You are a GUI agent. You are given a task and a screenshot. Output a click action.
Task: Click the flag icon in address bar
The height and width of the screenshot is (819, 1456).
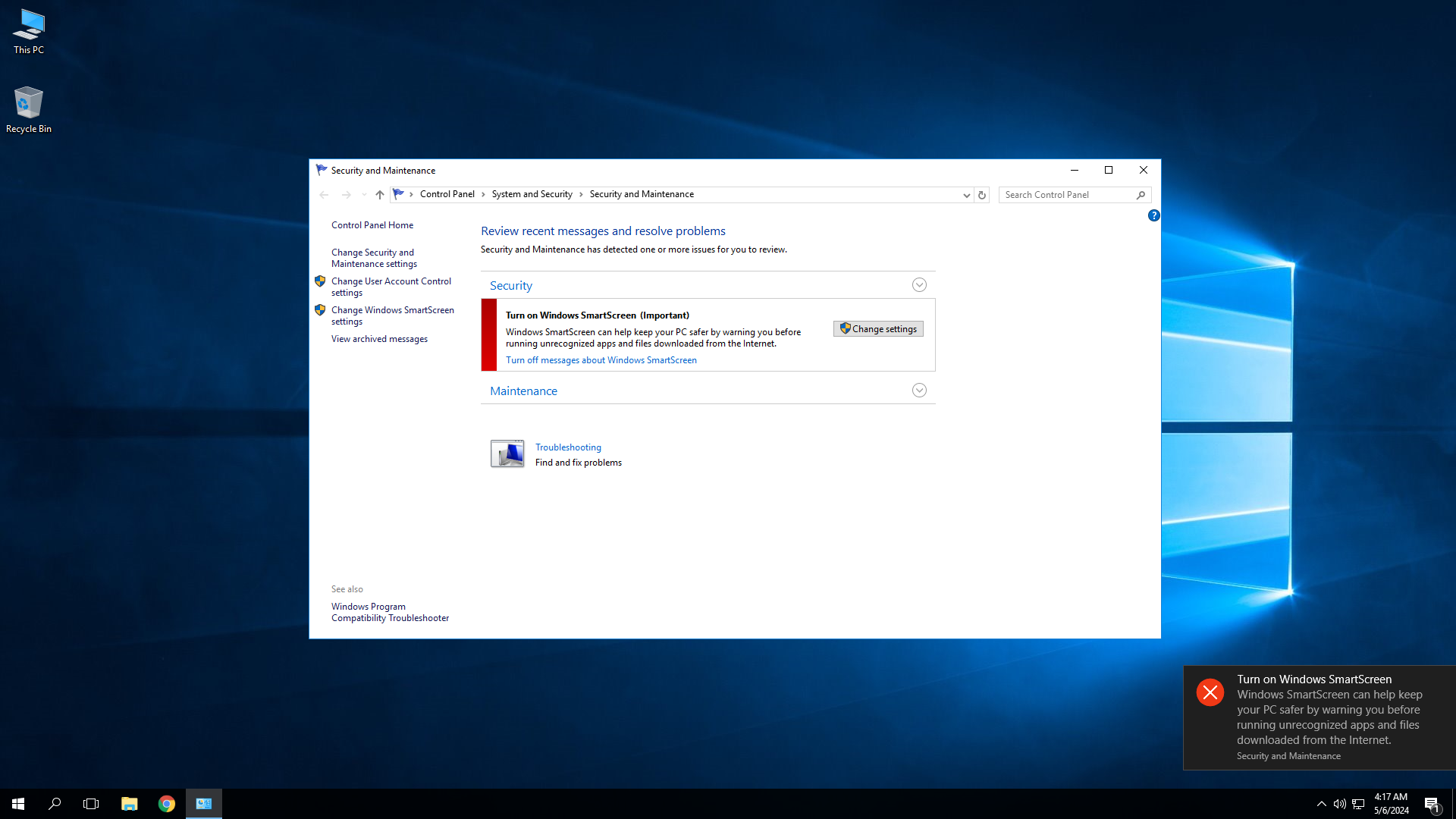point(399,194)
